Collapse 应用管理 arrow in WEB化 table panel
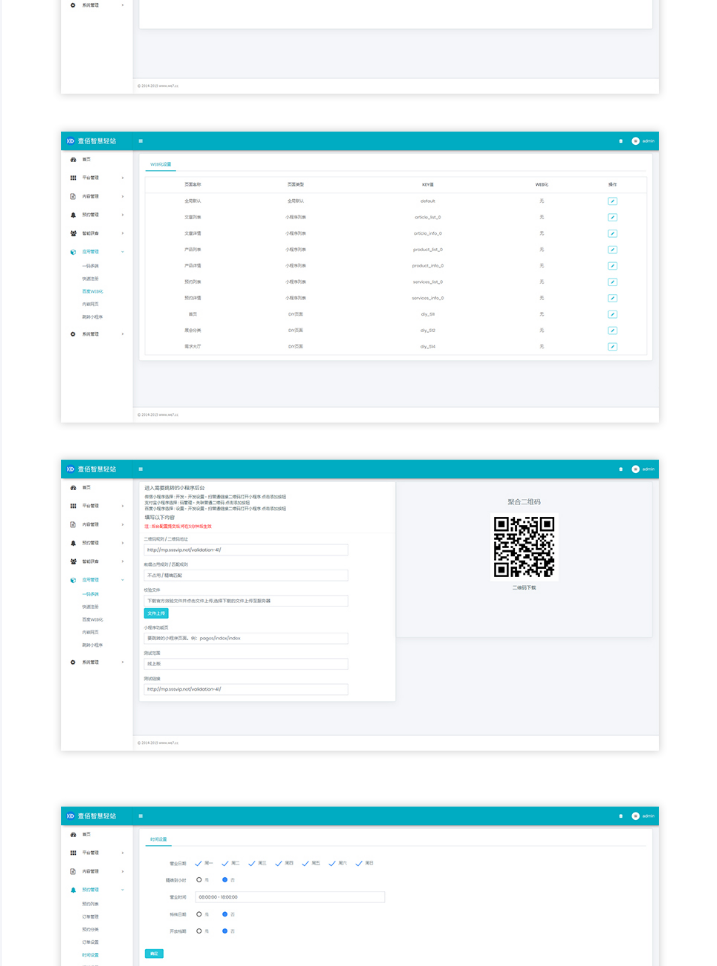717x966 pixels. point(123,252)
